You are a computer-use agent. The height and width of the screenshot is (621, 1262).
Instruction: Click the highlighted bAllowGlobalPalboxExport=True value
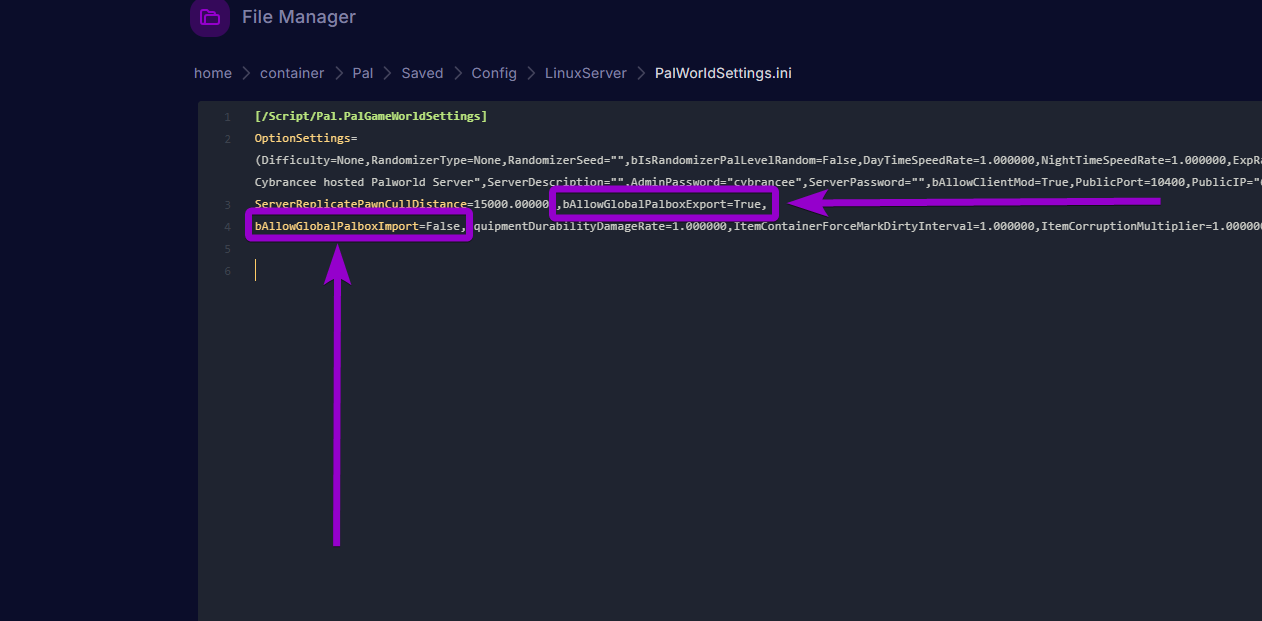coord(664,203)
